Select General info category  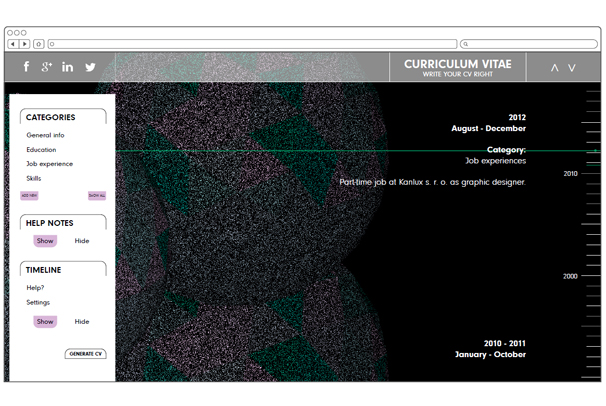pos(45,135)
